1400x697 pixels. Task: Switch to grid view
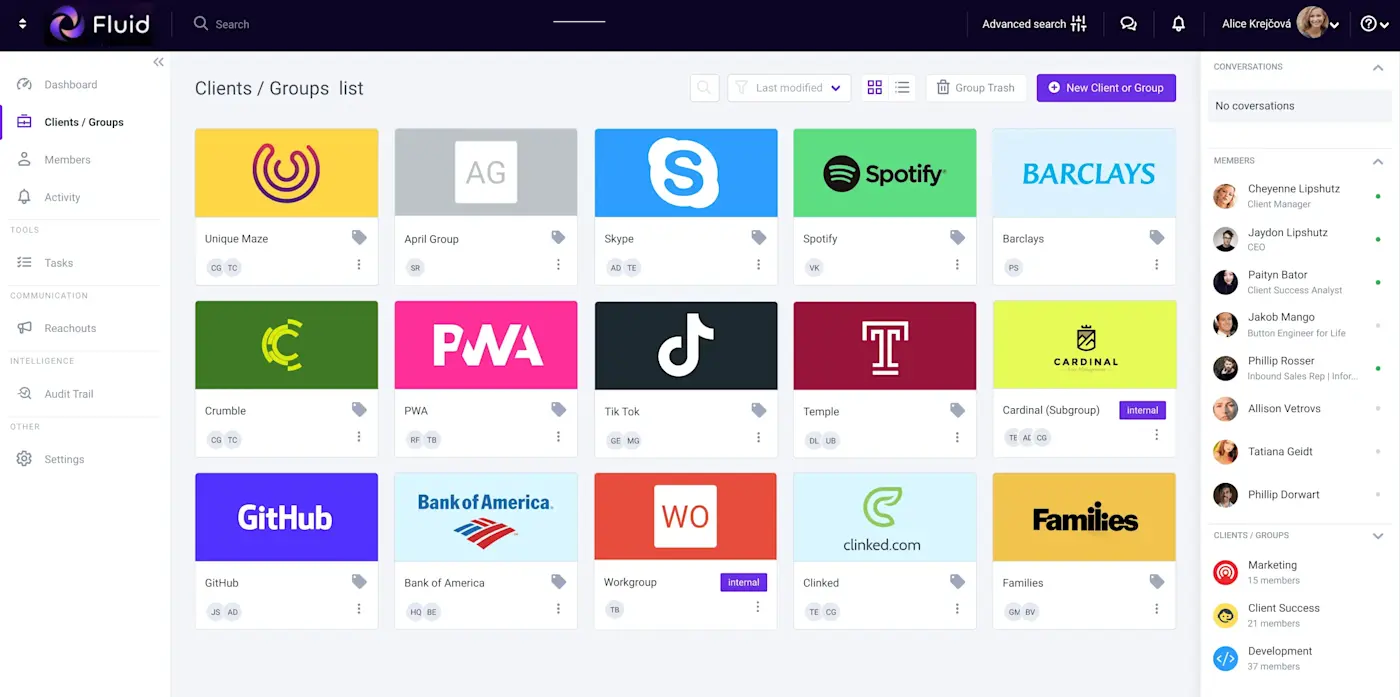pyautogui.click(x=875, y=88)
